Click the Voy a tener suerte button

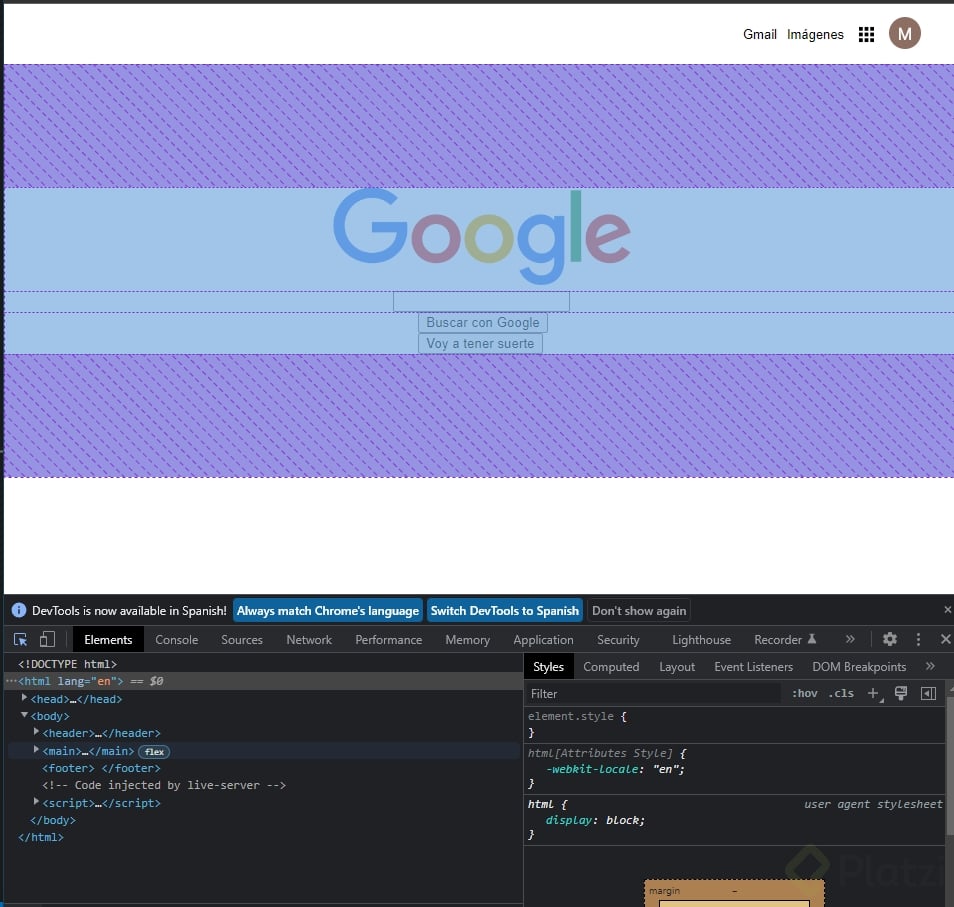click(480, 343)
